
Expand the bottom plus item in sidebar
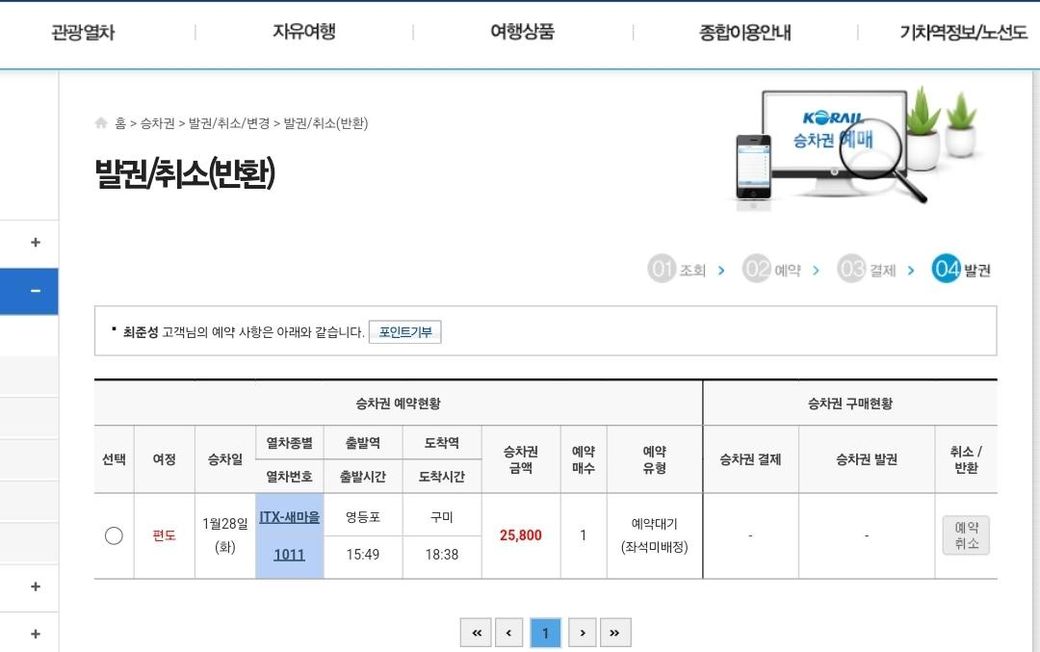coord(35,633)
